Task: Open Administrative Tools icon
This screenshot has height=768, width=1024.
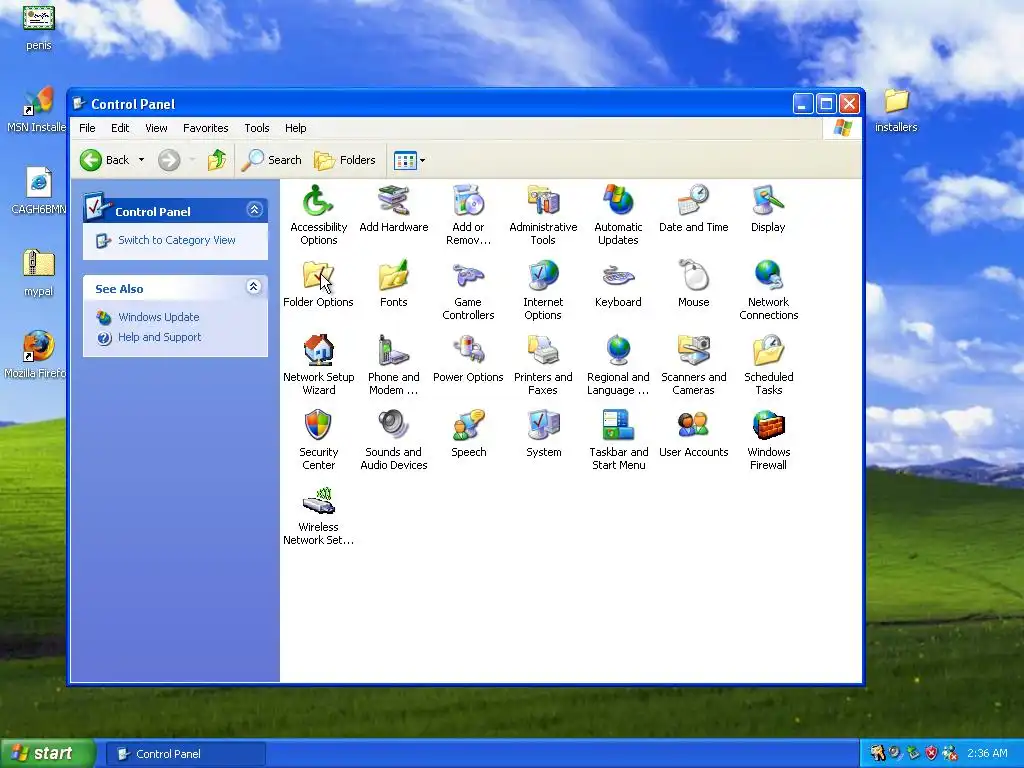Action: [543, 214]
